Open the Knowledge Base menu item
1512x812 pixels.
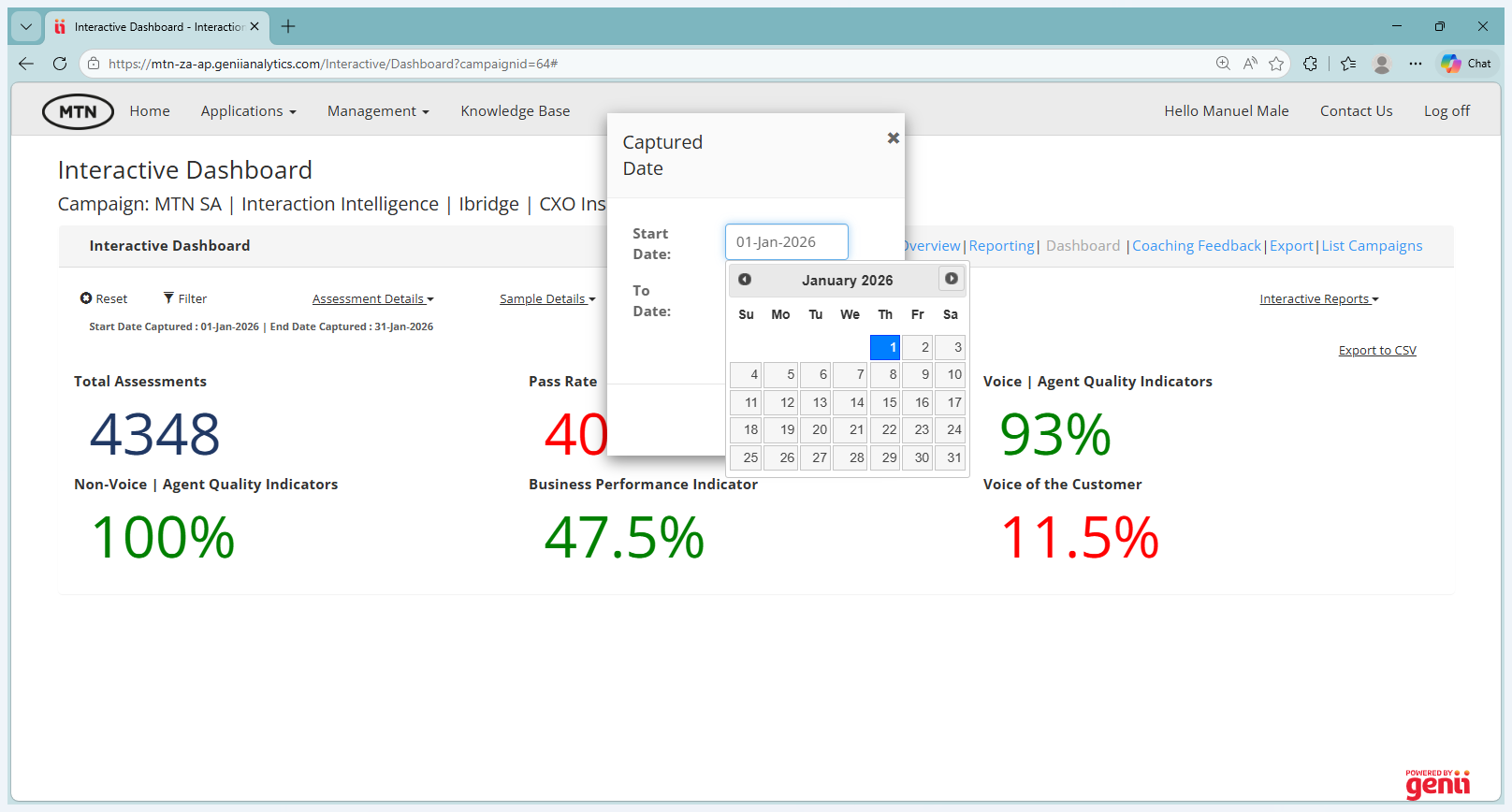tap(515, 111)
